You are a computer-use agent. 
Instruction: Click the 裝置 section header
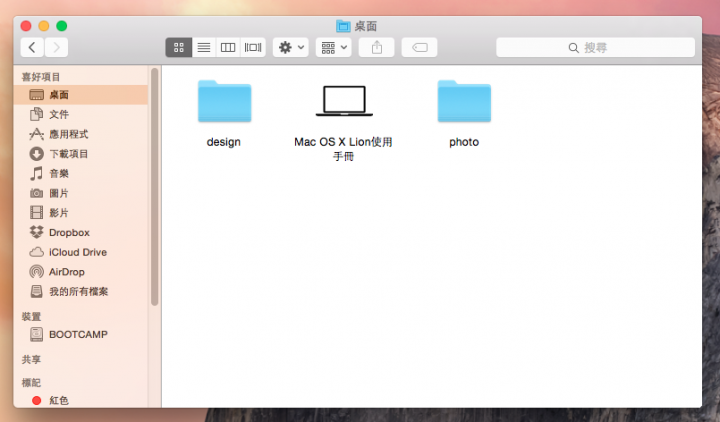pyautogui.click(x=31, y=316)
